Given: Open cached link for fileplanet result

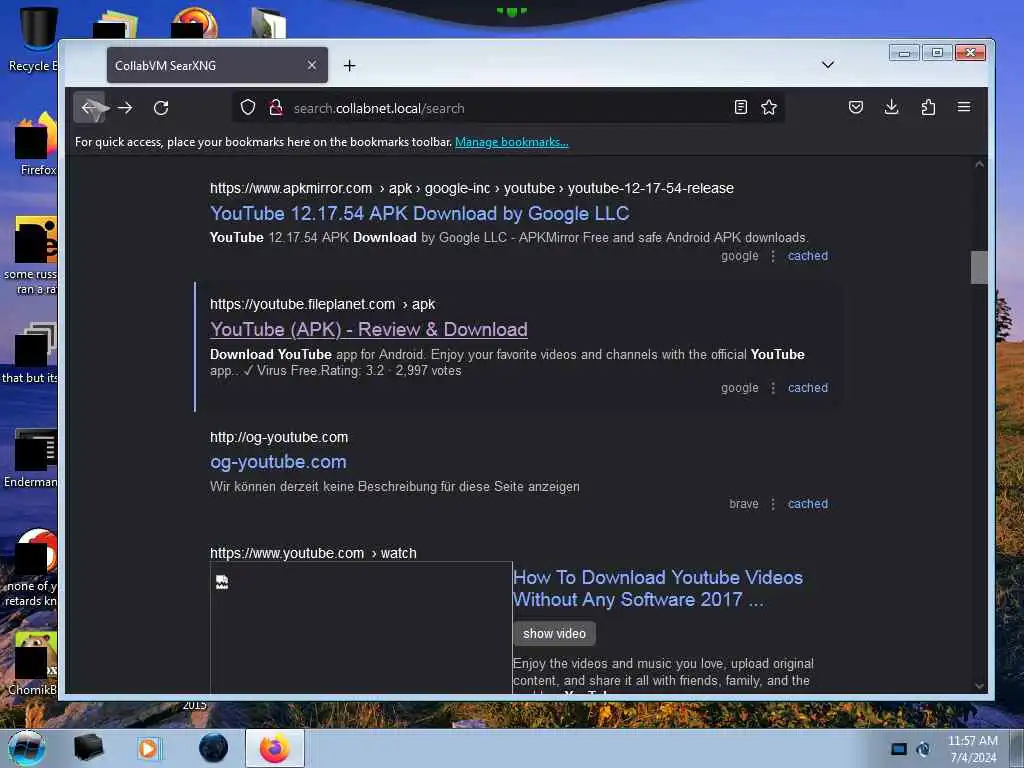Looking at the screenshot, I should click(807, 388).
